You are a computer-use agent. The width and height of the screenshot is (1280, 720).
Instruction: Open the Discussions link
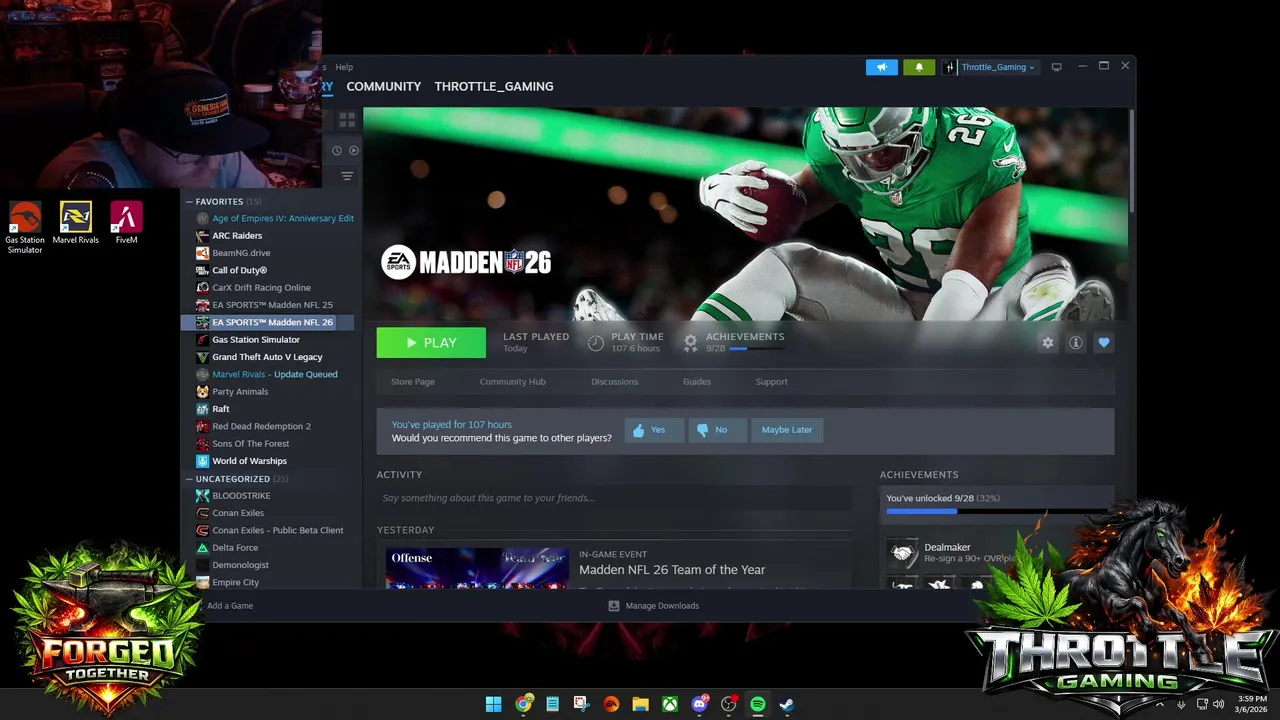pyautogui.click(x=615, y=382)
